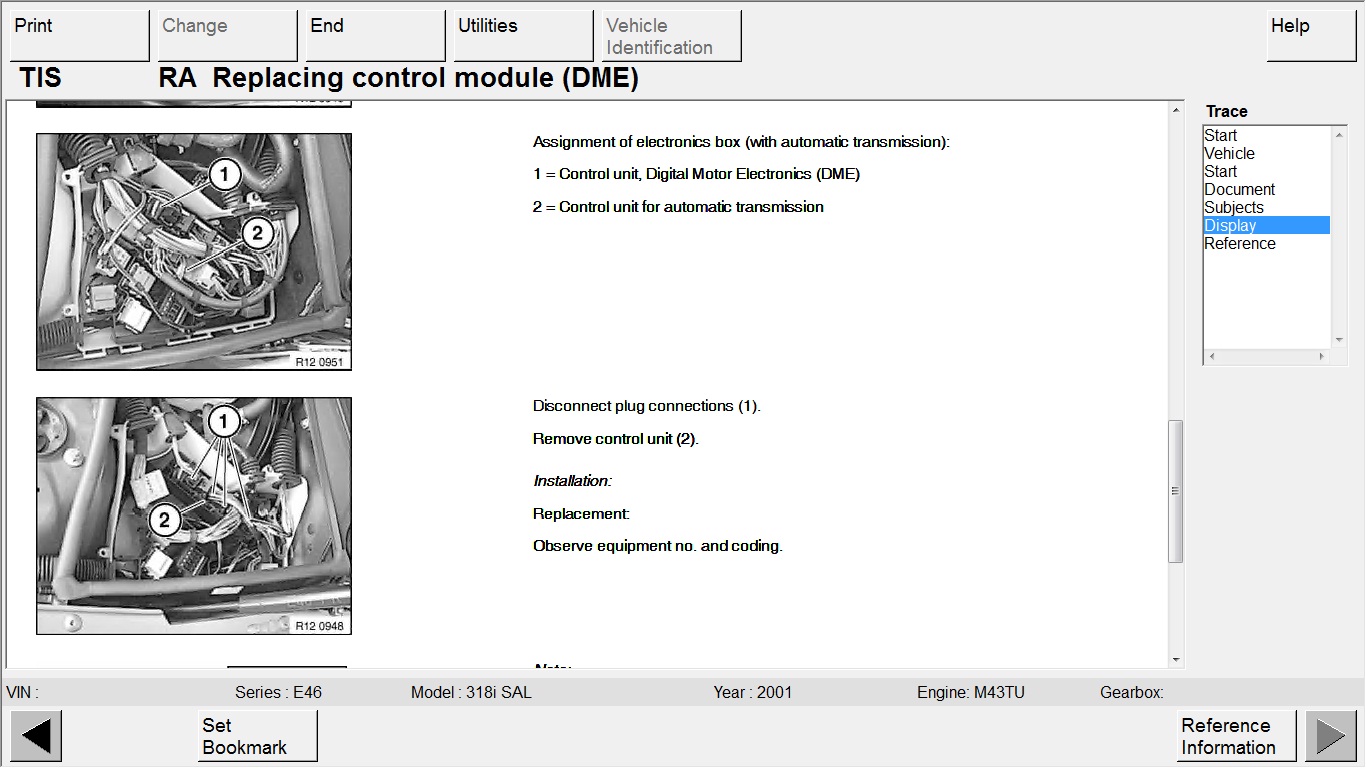Select first Start entry in Trace list
The width and height of the screenshot is (1366, 768).
[x=1266, y=135]
